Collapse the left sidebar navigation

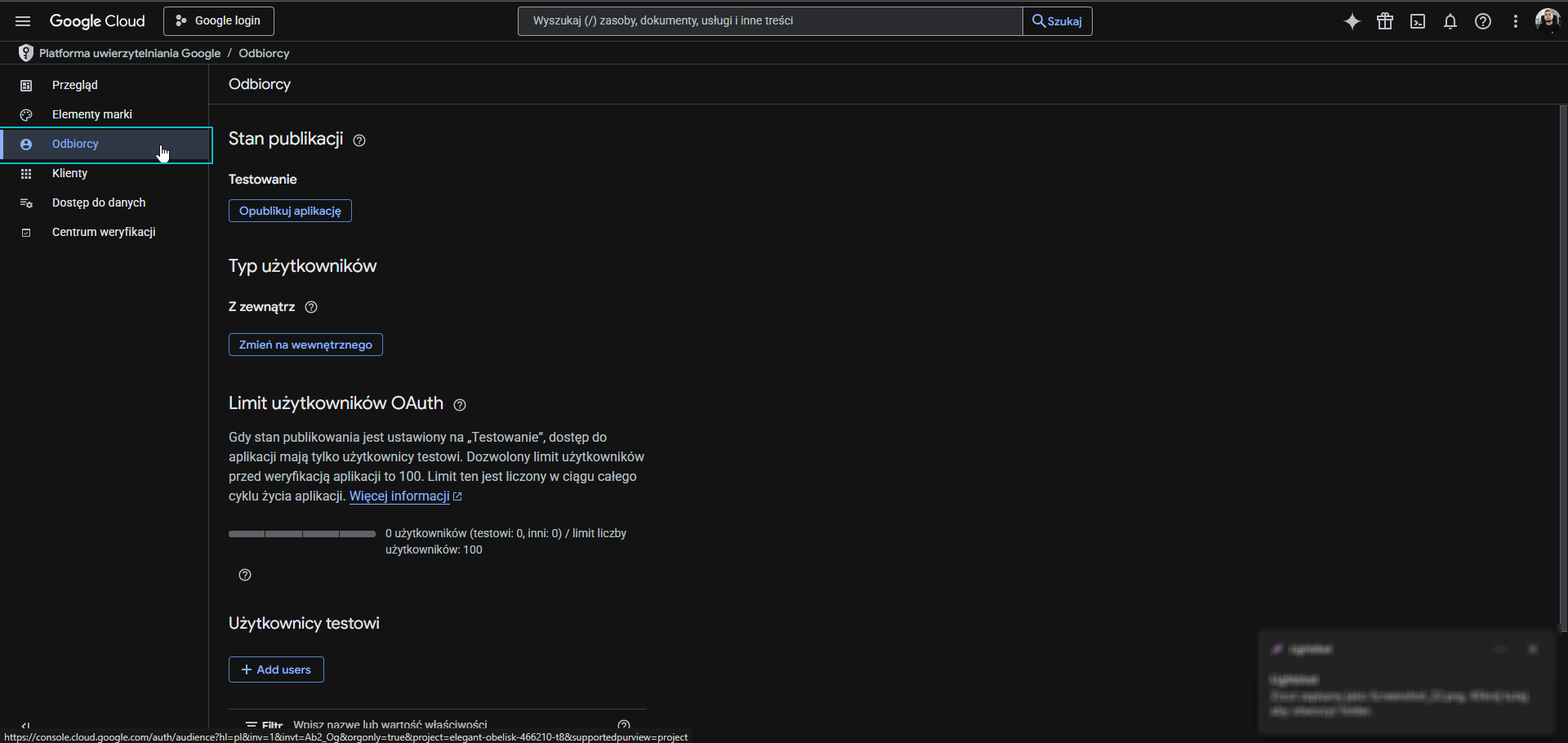[x=25, y=724]
